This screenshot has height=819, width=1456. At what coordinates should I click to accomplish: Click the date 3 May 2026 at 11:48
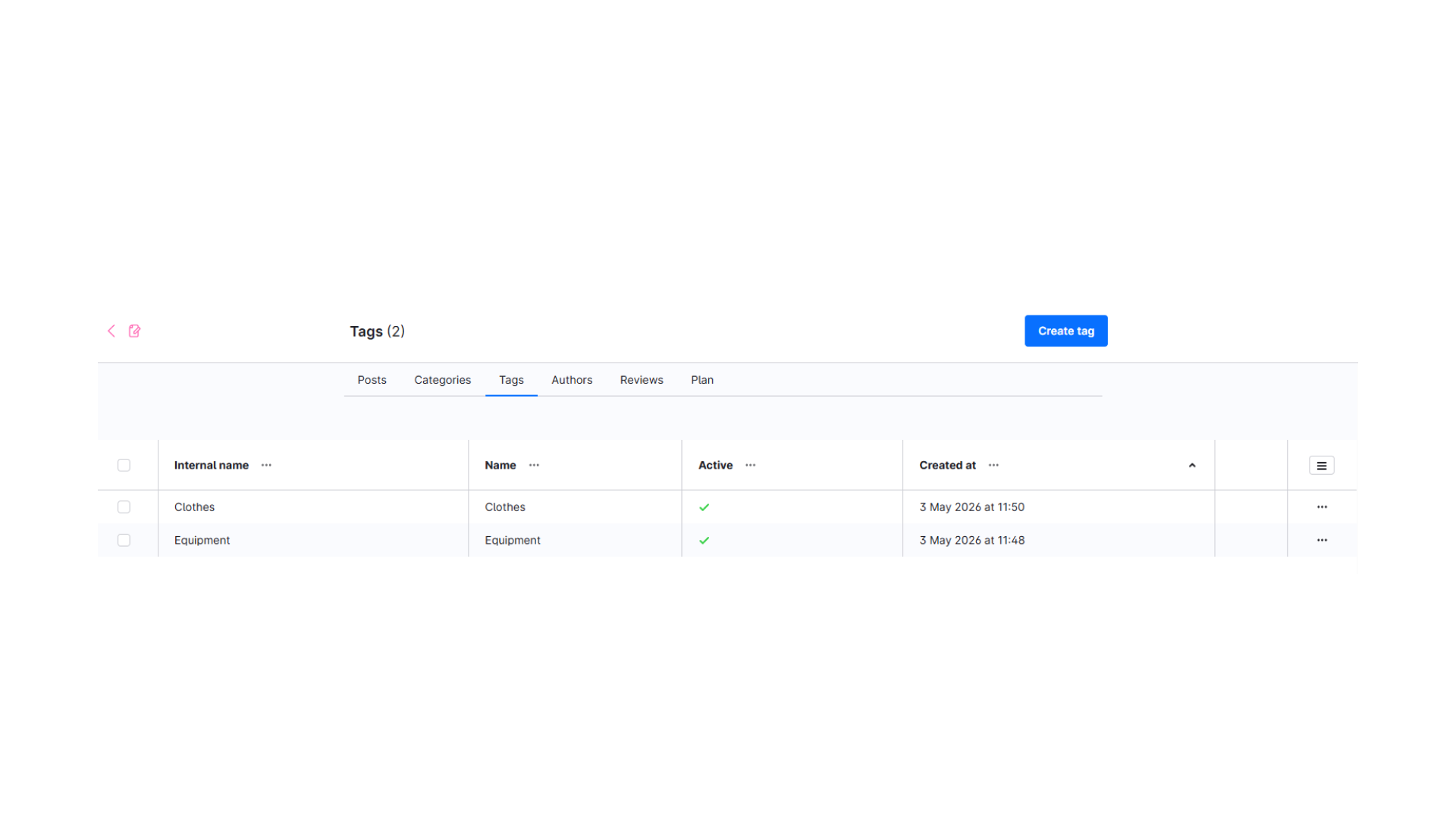click(971, 540)
